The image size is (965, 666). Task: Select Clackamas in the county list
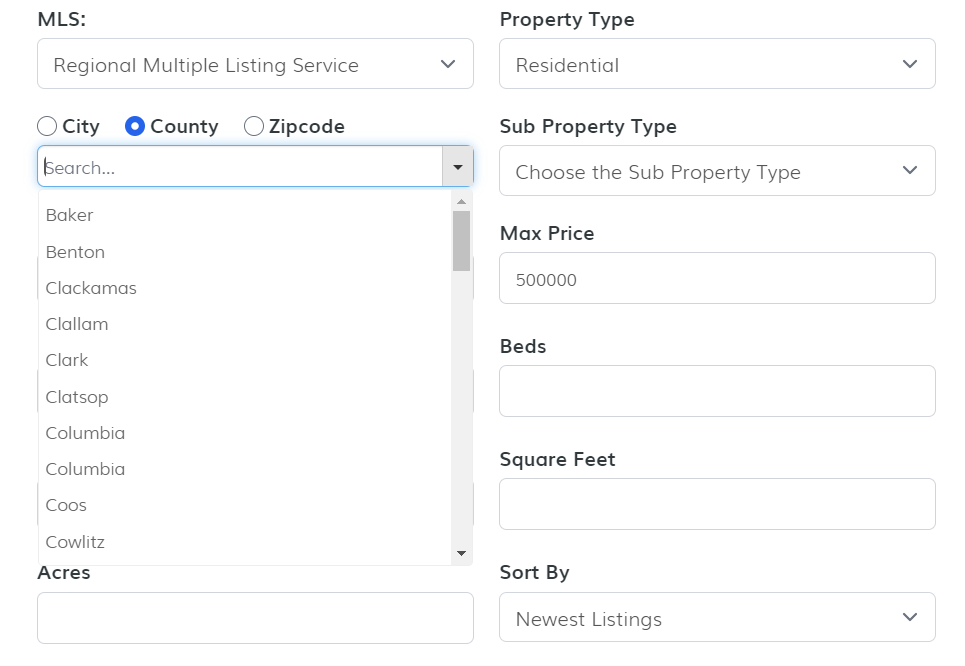pyautogui.click(x=91, y=288)
